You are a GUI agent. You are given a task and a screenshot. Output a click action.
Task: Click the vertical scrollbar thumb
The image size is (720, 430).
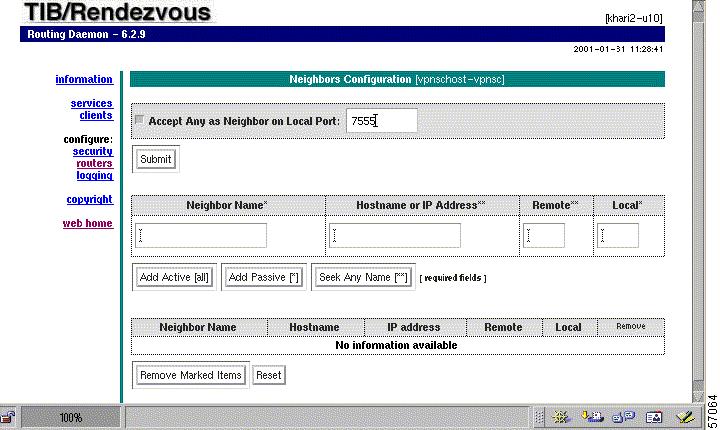698,202
